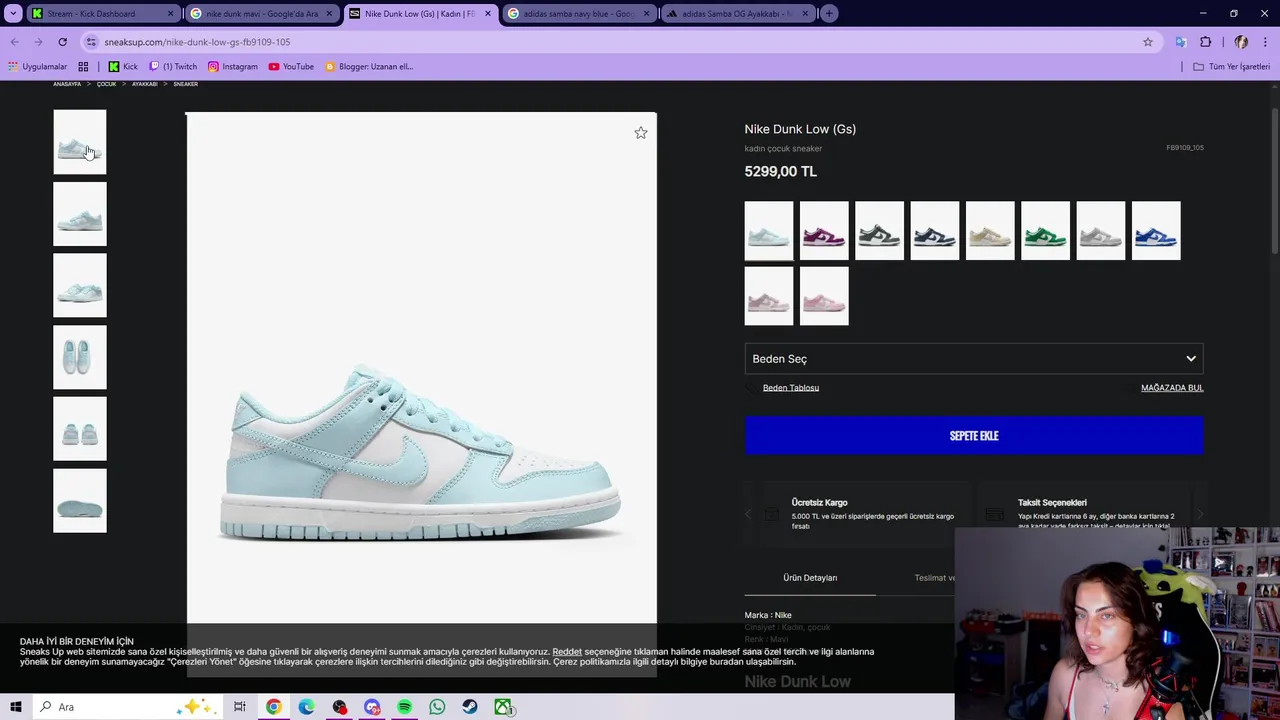Viewport: 1280px width, 720px height.
Task: Open Steam from taskbar
Action: [470, 707]
